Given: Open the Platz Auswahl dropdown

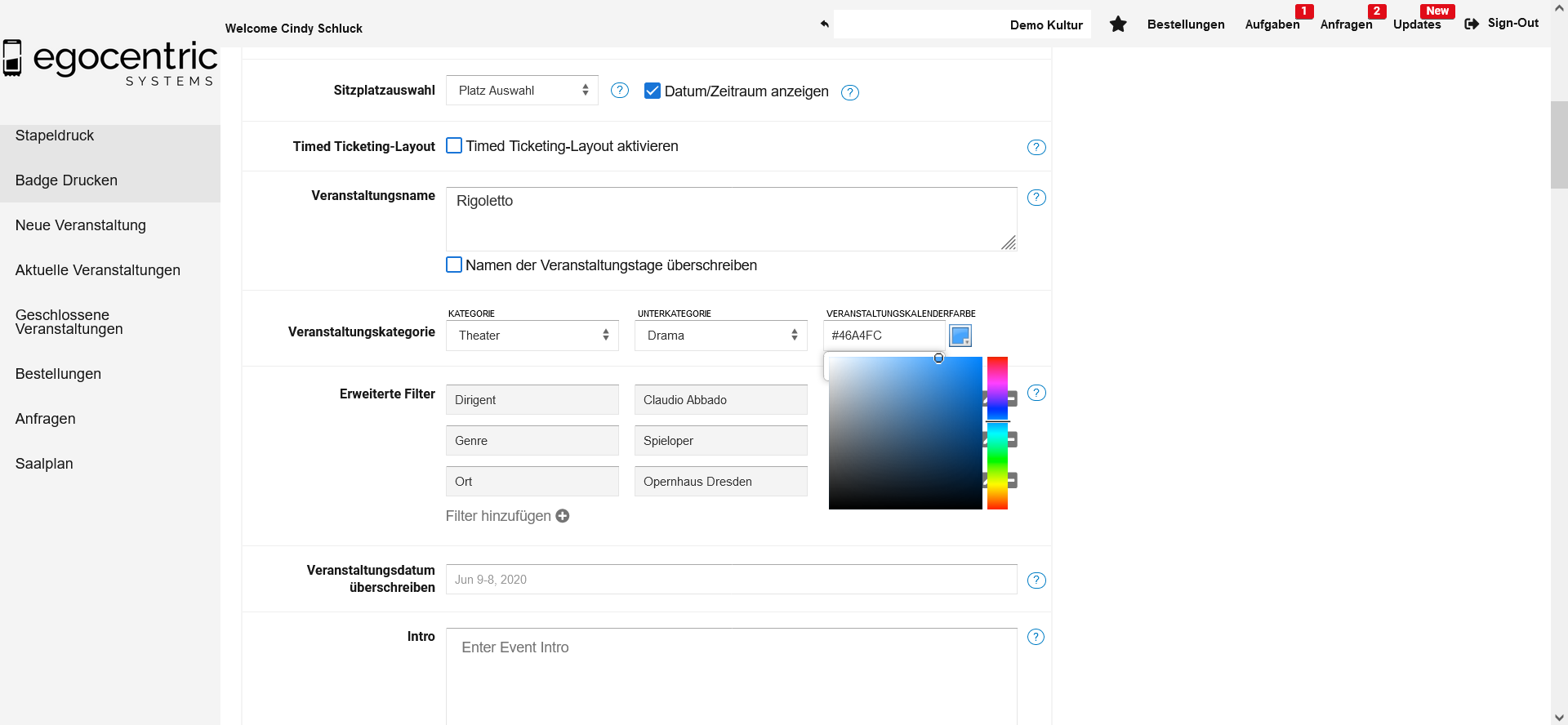Looking at the screenshot, I should coord(522,91).
